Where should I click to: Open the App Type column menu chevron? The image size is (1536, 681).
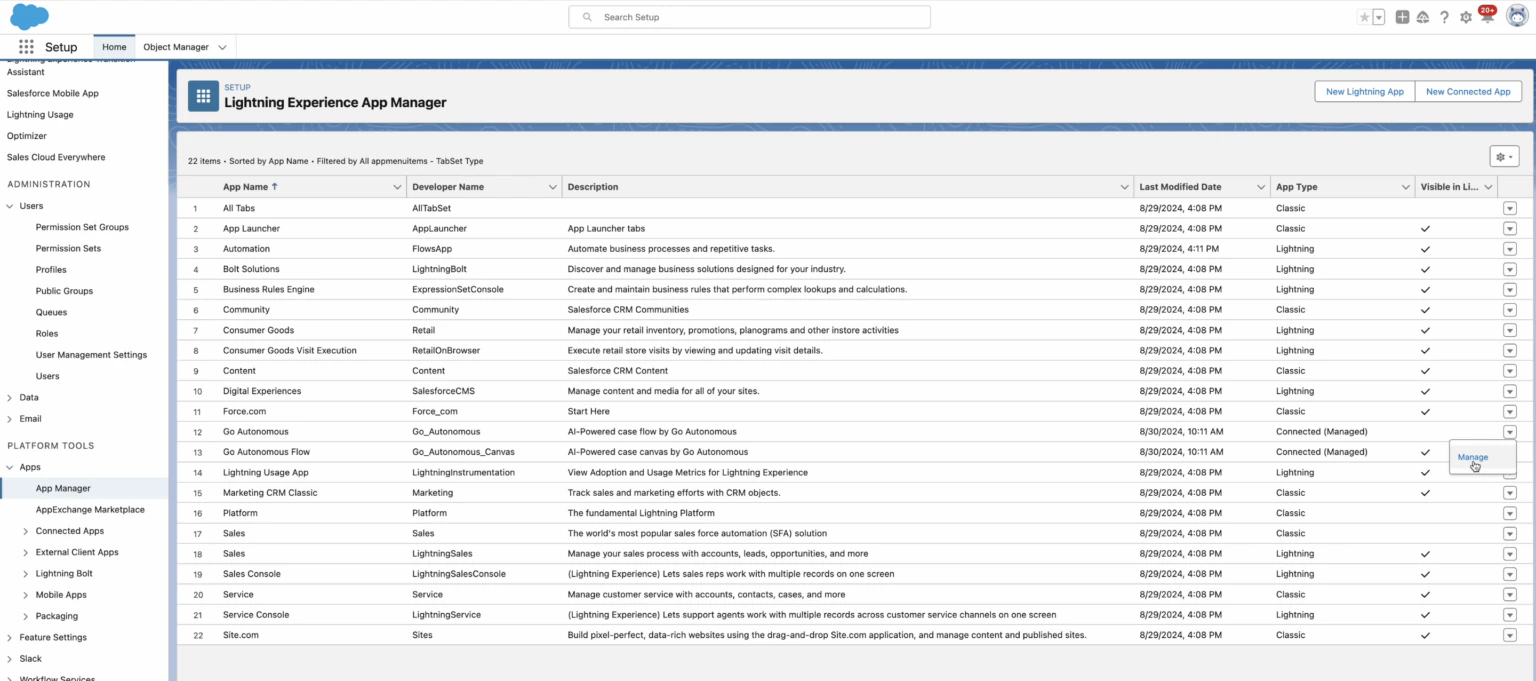(1404, 187)
